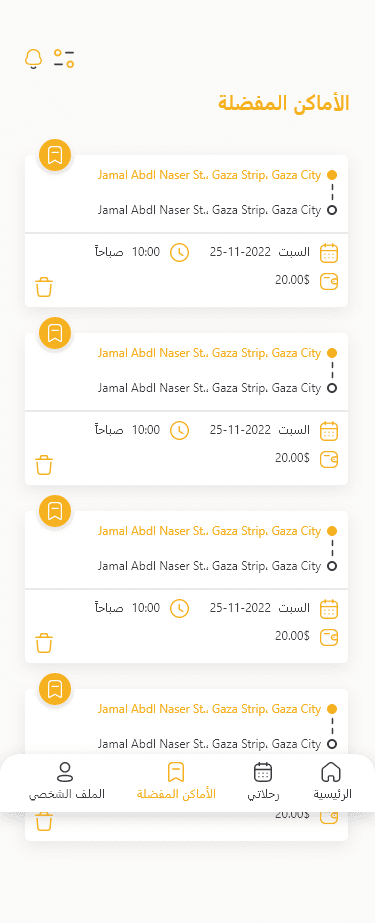Unbookmark the fourth favorite card
Viewport: 375px width, 923px height.
pos(55,689)
